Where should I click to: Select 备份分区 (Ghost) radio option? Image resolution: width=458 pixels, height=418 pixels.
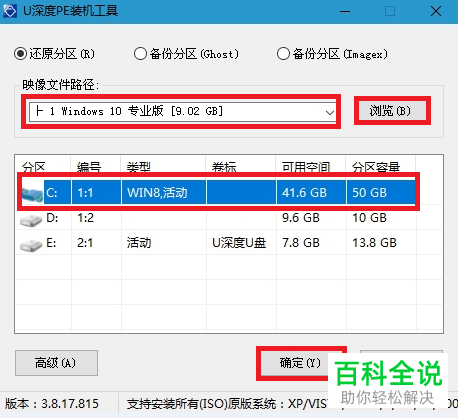click(186, 54)
